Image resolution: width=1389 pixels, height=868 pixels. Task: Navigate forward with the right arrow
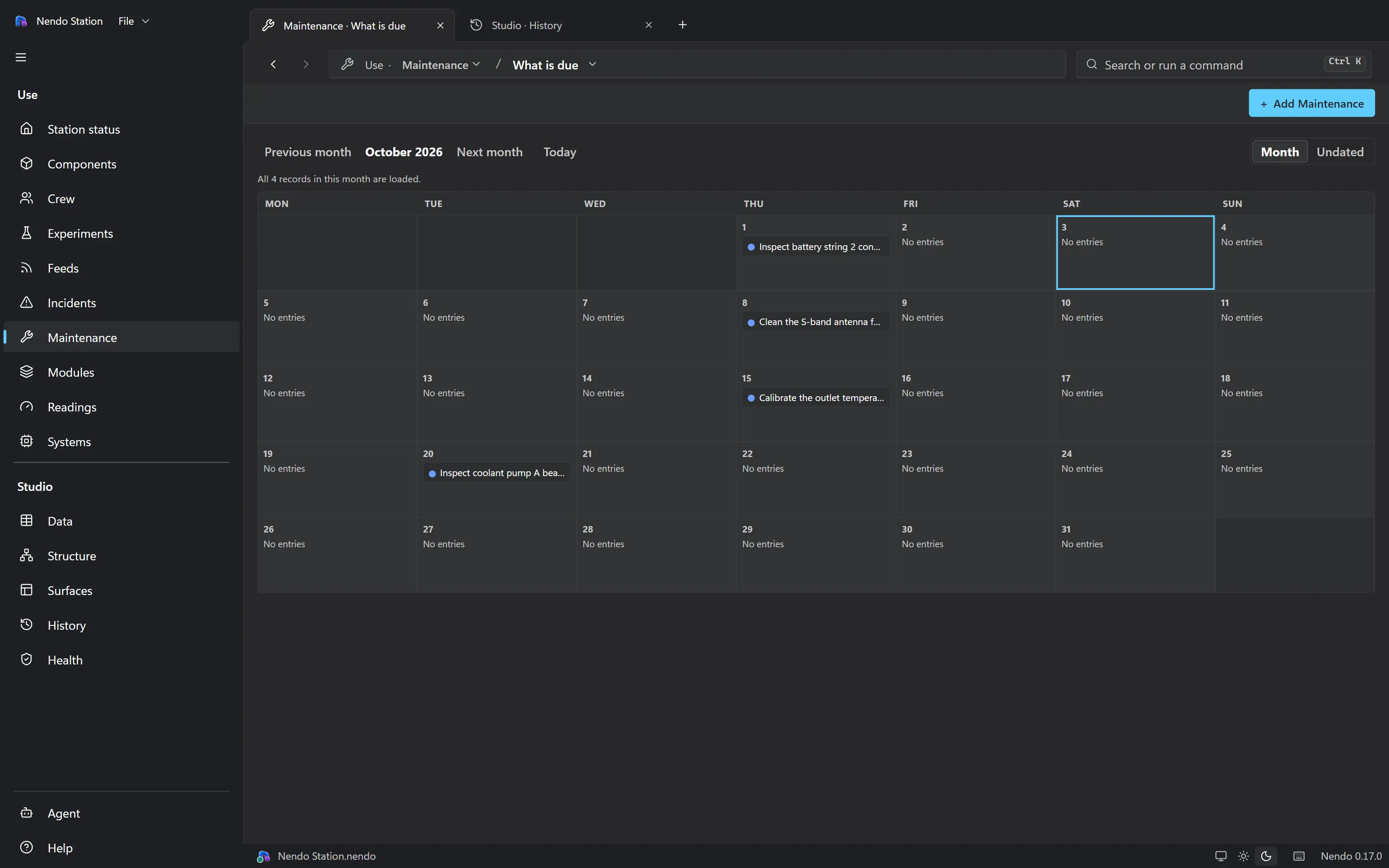pos(306,64)
